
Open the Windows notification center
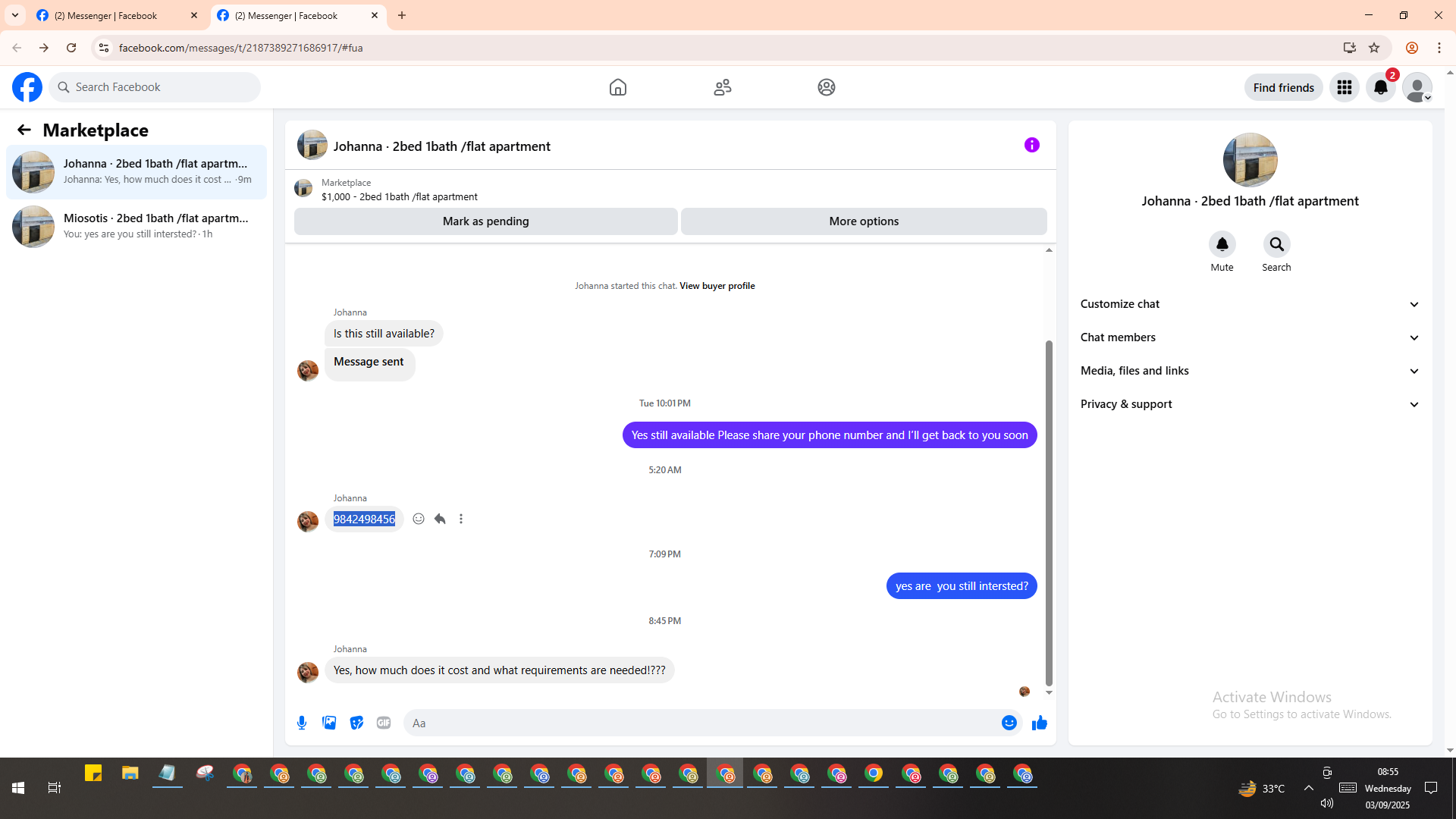(x=1431, y=788)
